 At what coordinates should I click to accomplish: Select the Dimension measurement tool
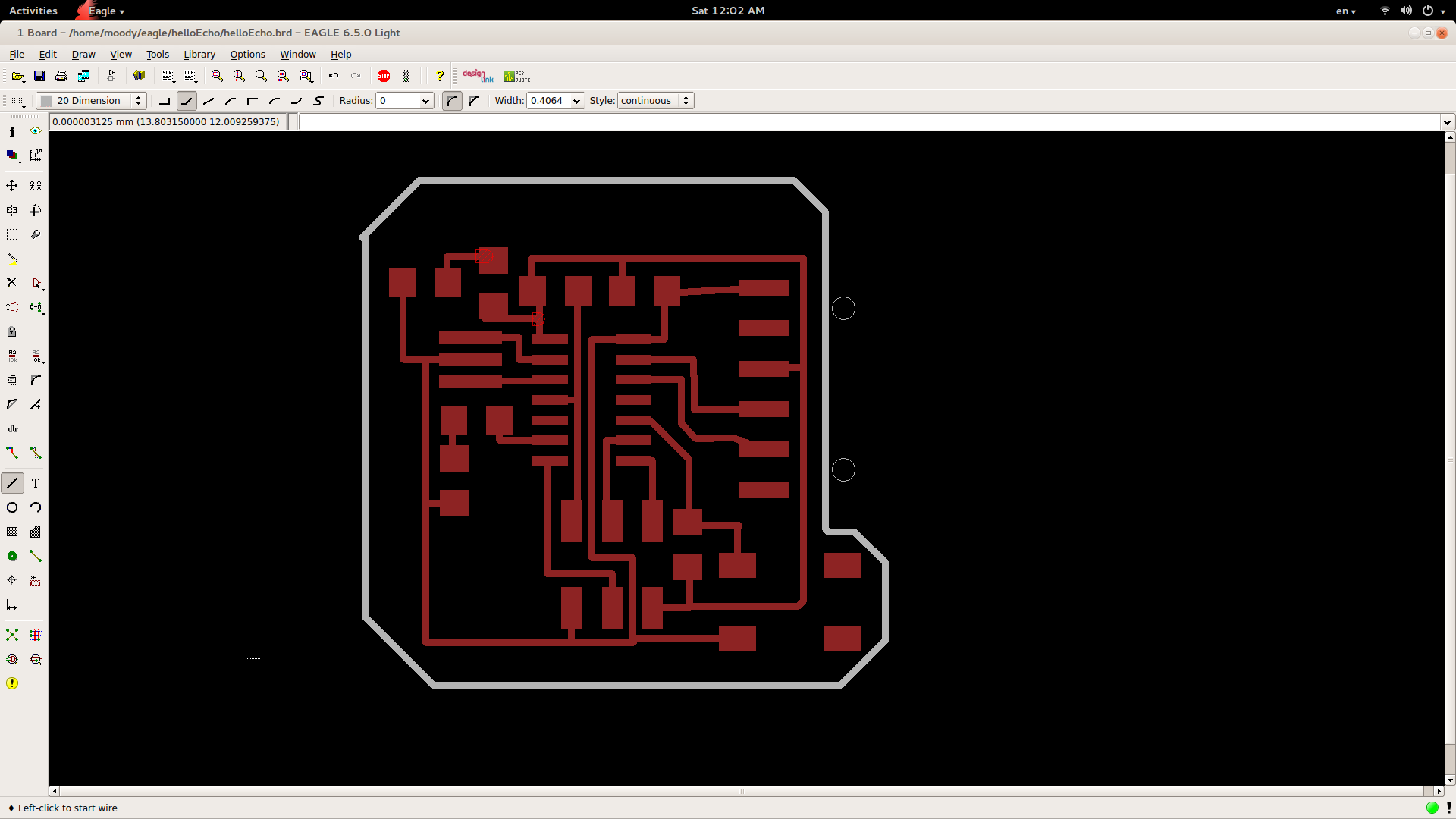[12, 604]
